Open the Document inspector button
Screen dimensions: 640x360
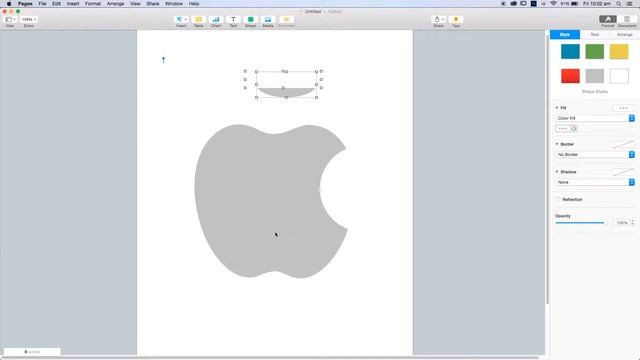627,19
